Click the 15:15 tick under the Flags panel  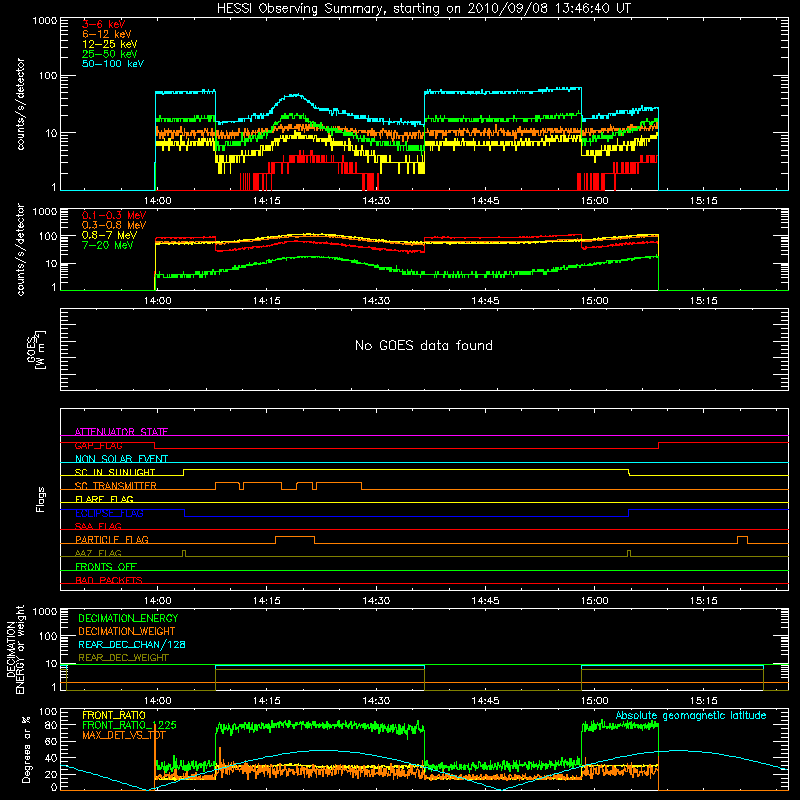point(704,601)
